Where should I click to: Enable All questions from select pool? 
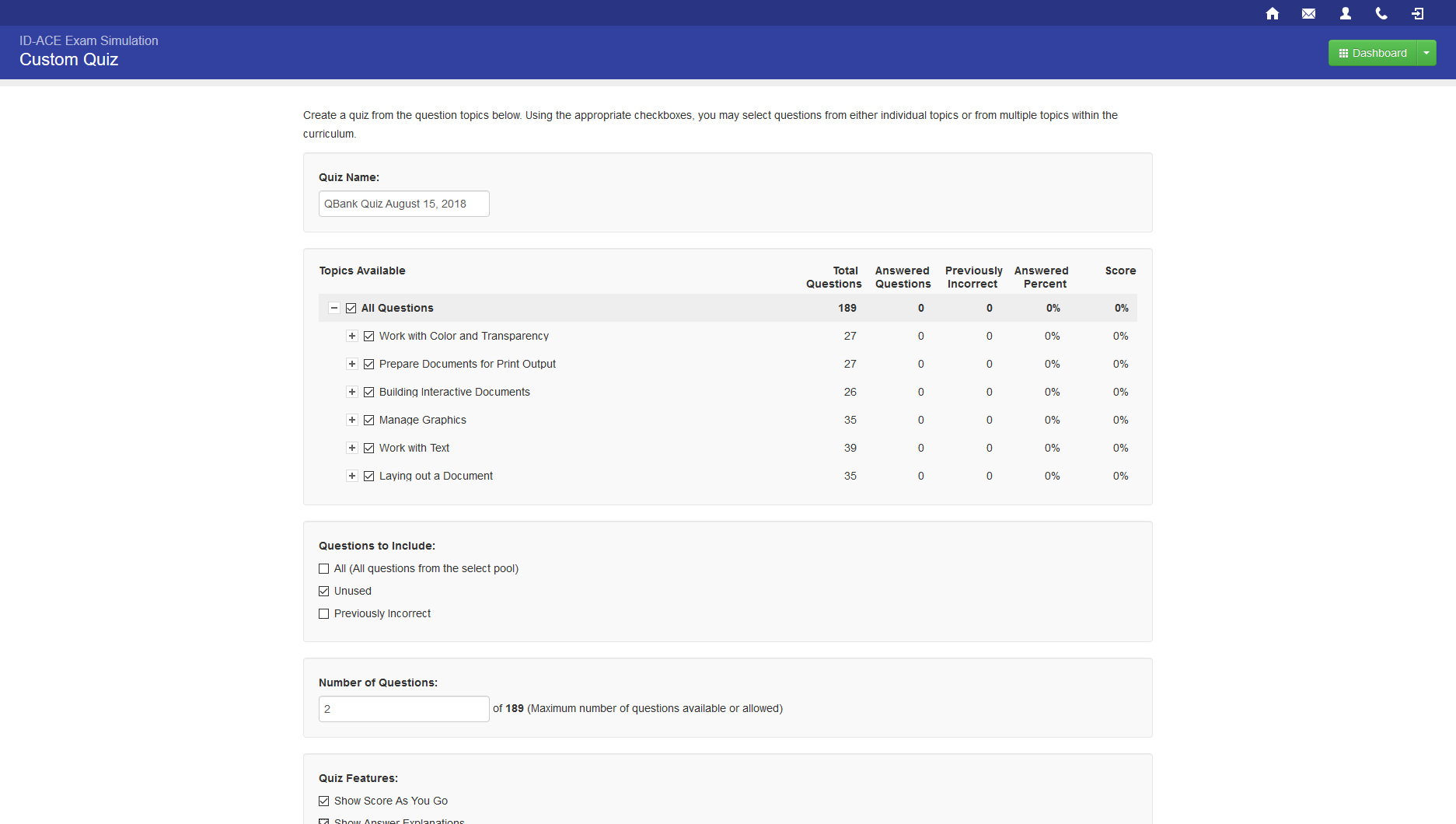tap(324, 568)
